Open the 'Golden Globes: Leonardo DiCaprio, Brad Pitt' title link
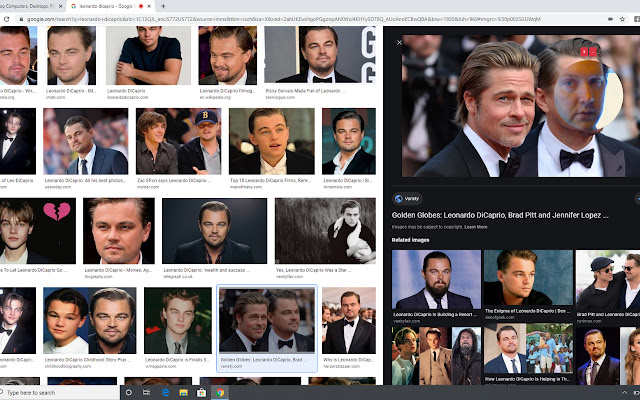The height and width of the screenshot is (400, 640). 500,215
